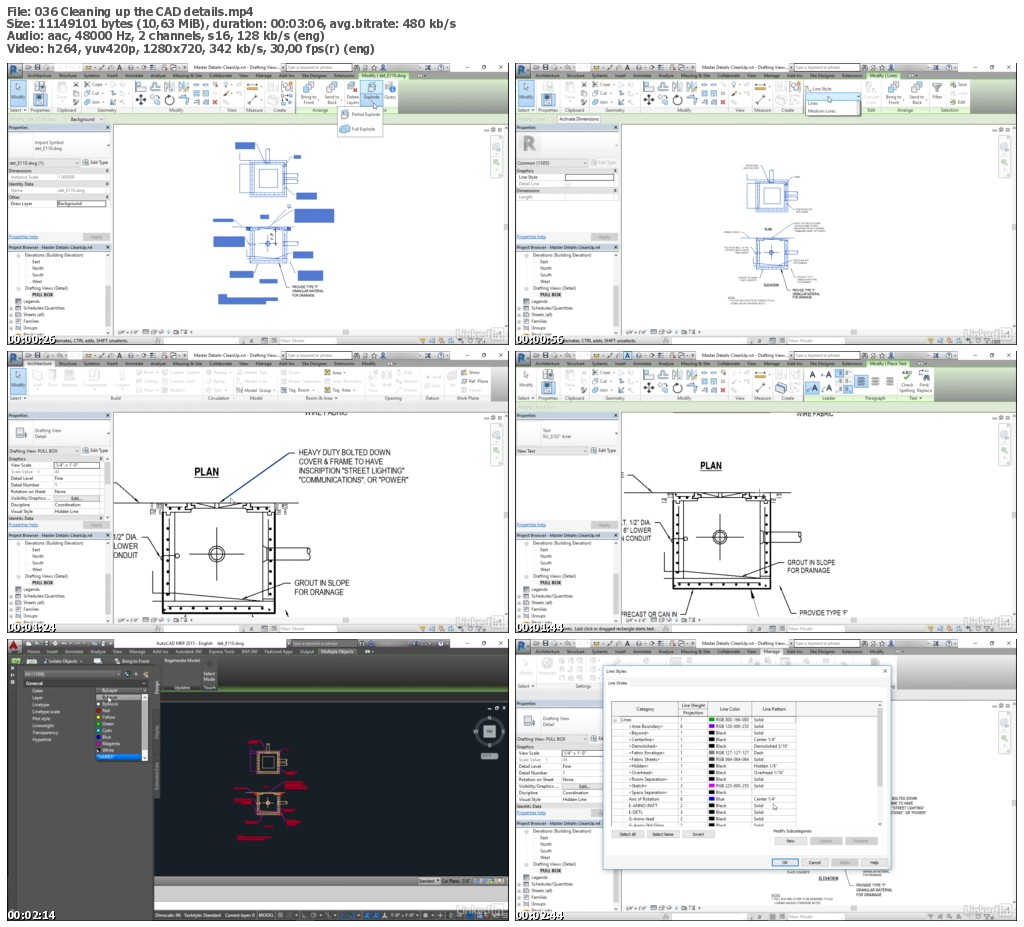Click New under Modify Subcategories, Line Styles dialog

[x=790, y=841]
